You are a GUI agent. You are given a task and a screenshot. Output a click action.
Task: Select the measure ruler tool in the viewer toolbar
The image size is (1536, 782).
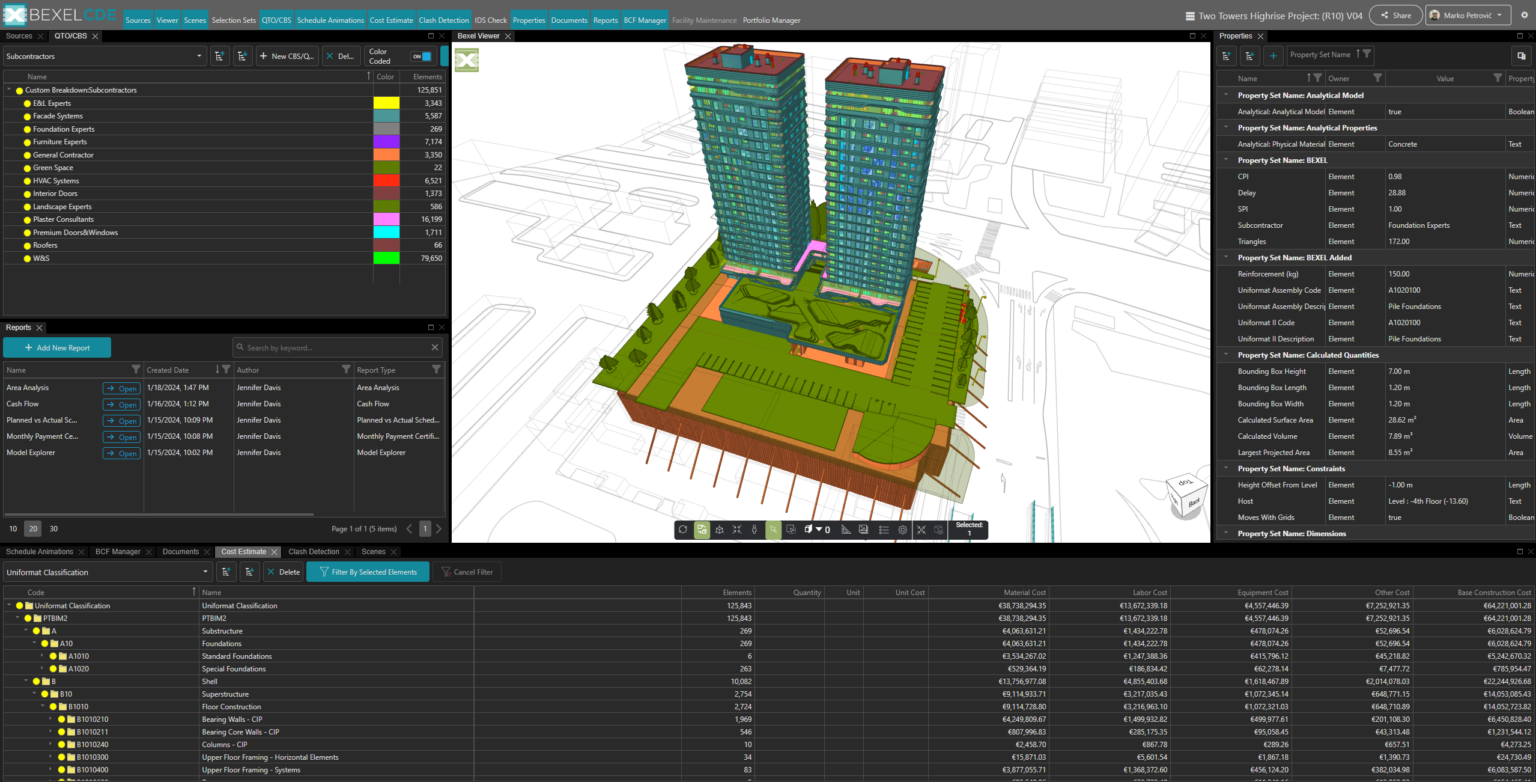point(845,529)
